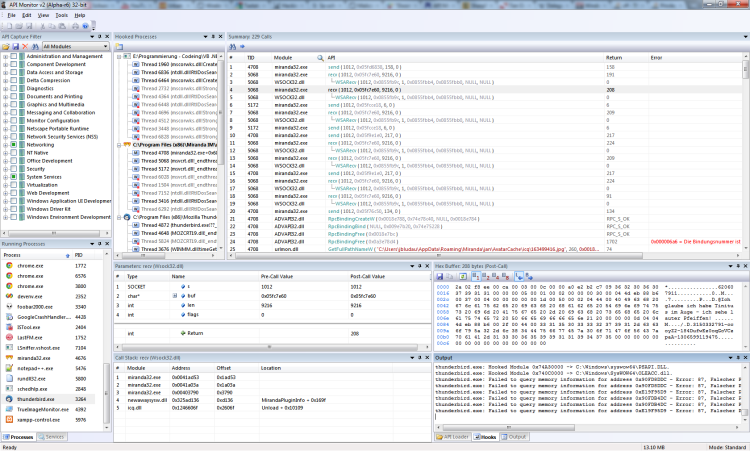Click the Summary horizontal scrollbar
This screenshot has width=750, height=451.
pyautogui.click(x=439, y=256)
